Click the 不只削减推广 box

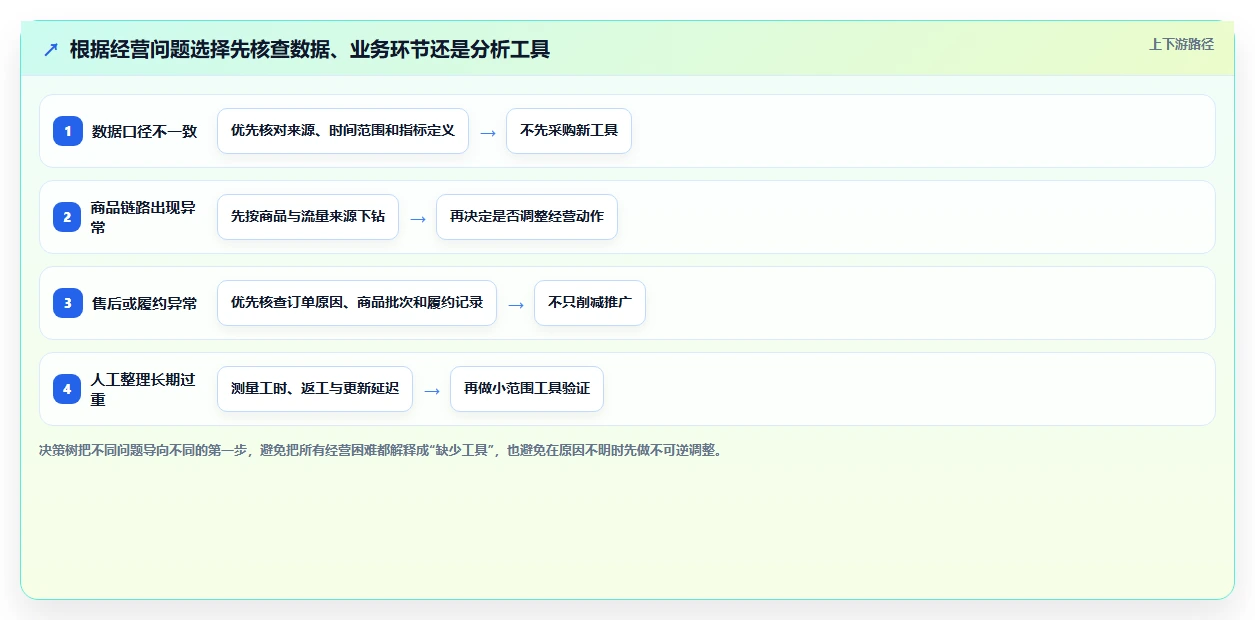tap(590, 303)
